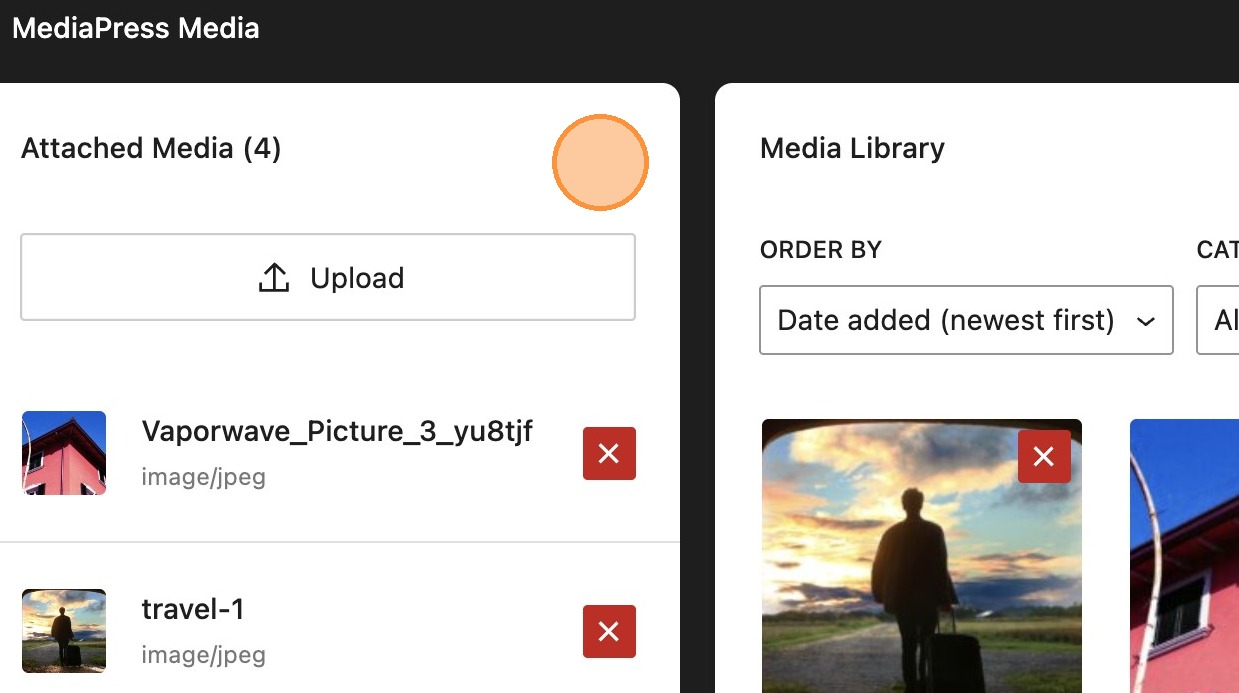
Task: Click the cut-off CAT label
Action: click(1217, 249)
